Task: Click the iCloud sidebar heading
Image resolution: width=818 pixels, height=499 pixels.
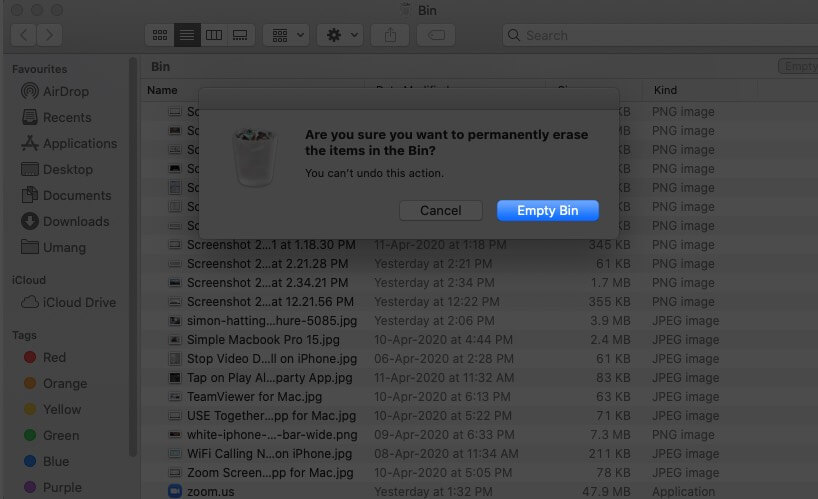Action: tap(29, 280)
